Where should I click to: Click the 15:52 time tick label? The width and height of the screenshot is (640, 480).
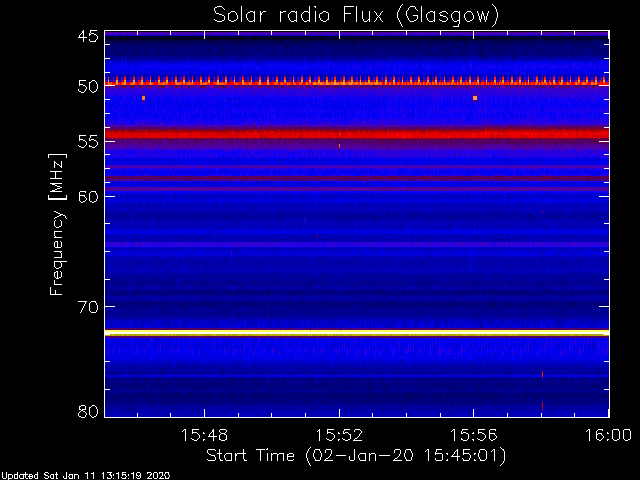coord(339,435)
